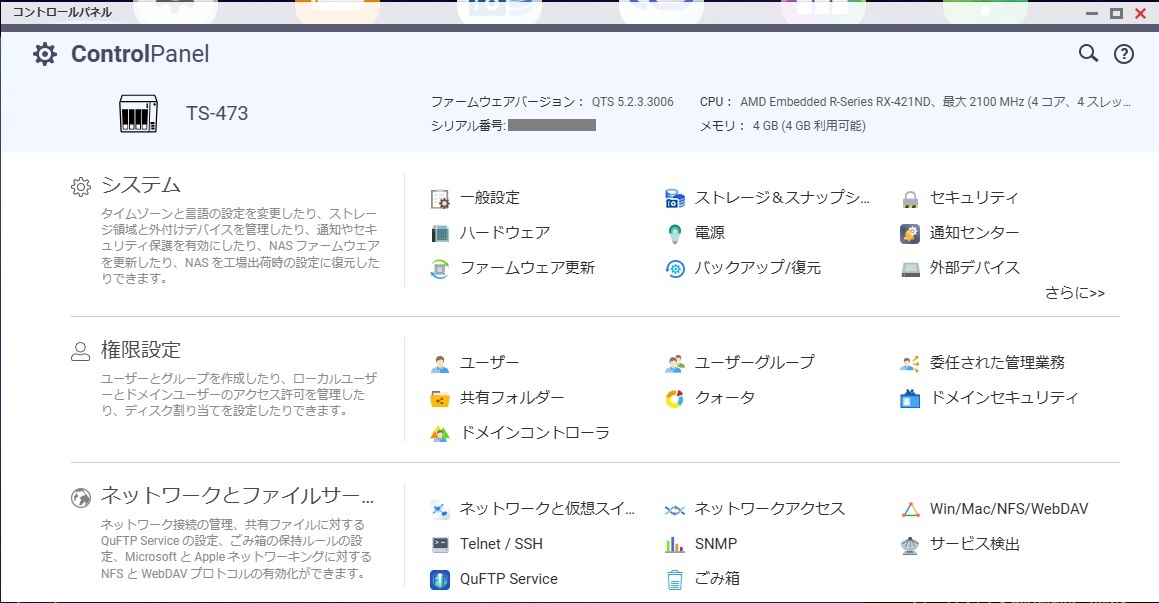
Task: Open the 委任された管理業務 icon
Action: 910,364
